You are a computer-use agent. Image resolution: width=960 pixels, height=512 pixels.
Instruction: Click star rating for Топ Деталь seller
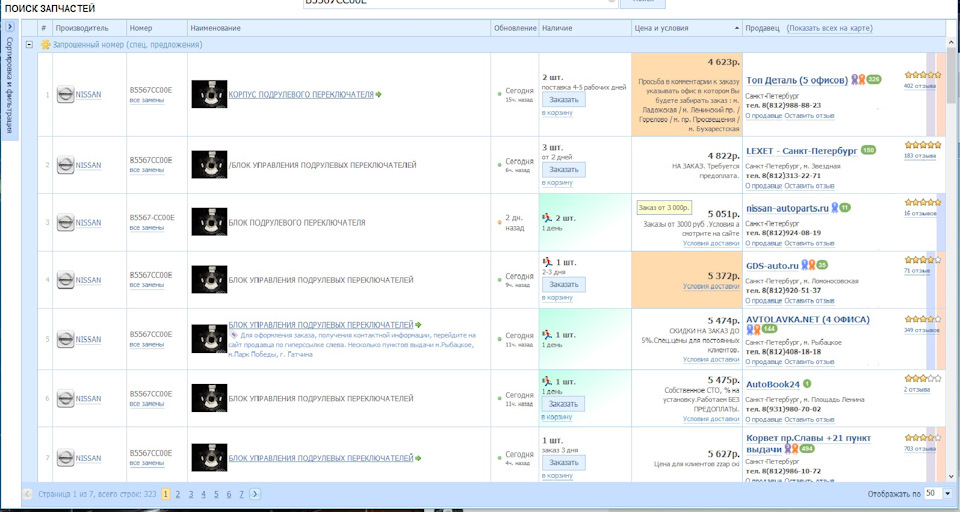(x=923, y=75)
